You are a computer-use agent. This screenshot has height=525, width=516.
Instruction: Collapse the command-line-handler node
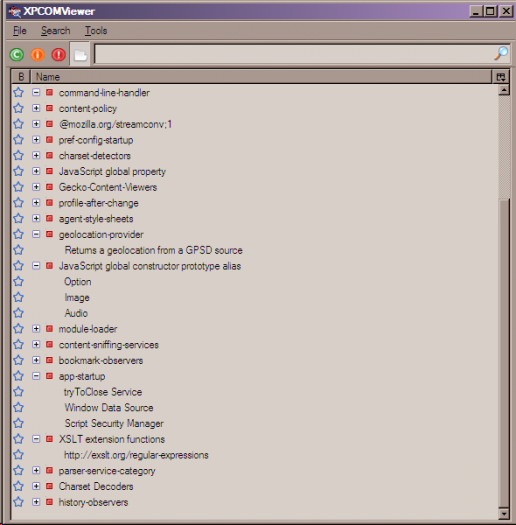coord(36,92)
